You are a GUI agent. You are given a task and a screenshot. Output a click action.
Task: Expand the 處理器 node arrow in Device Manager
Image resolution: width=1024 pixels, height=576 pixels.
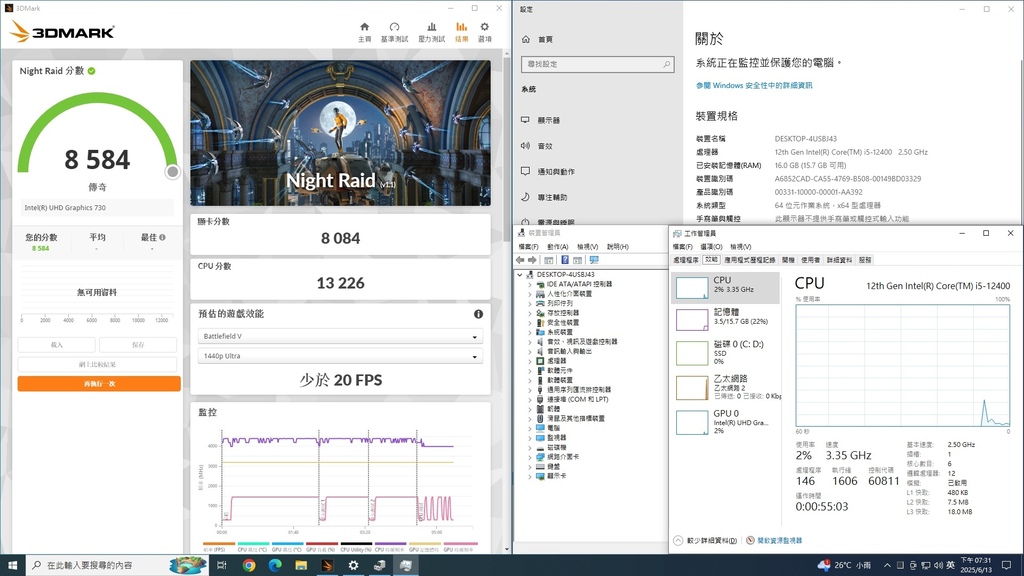530,360
